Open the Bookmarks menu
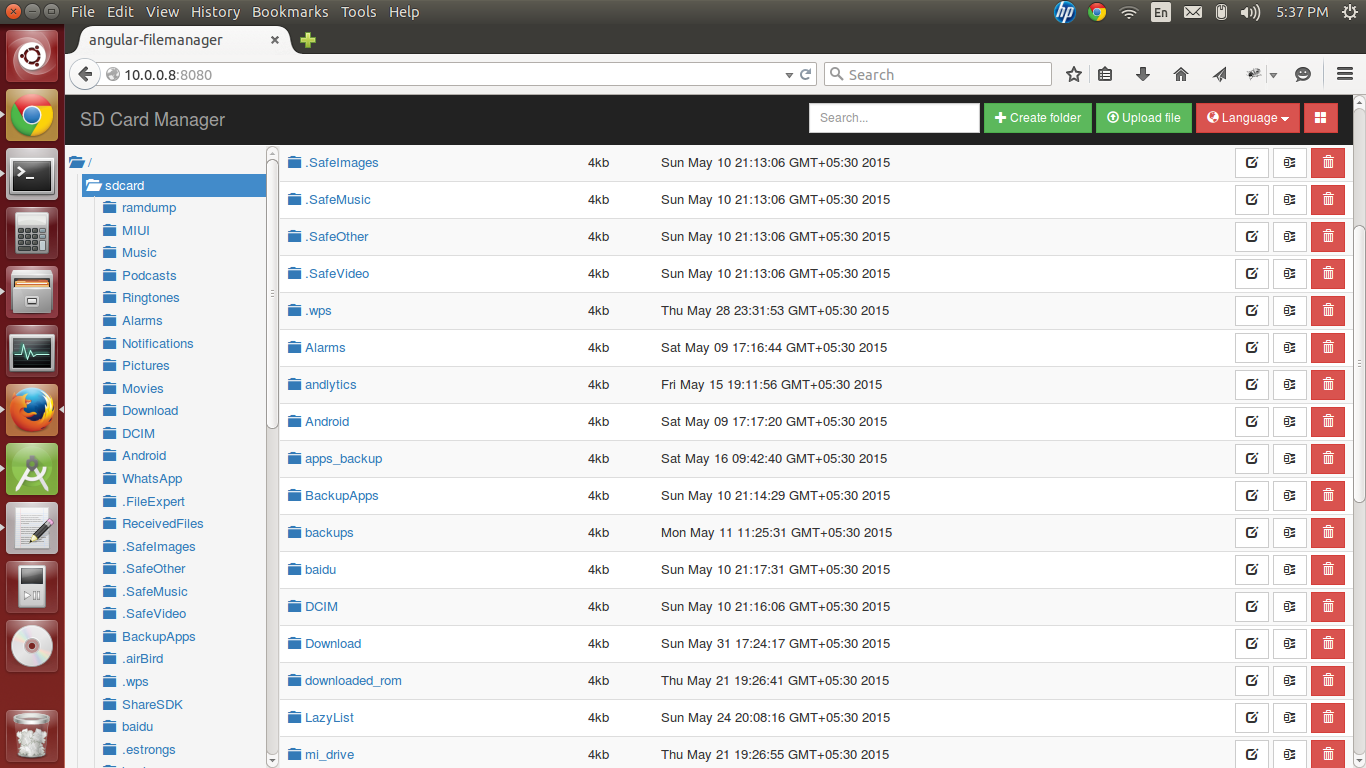 [x=290, y=12]
